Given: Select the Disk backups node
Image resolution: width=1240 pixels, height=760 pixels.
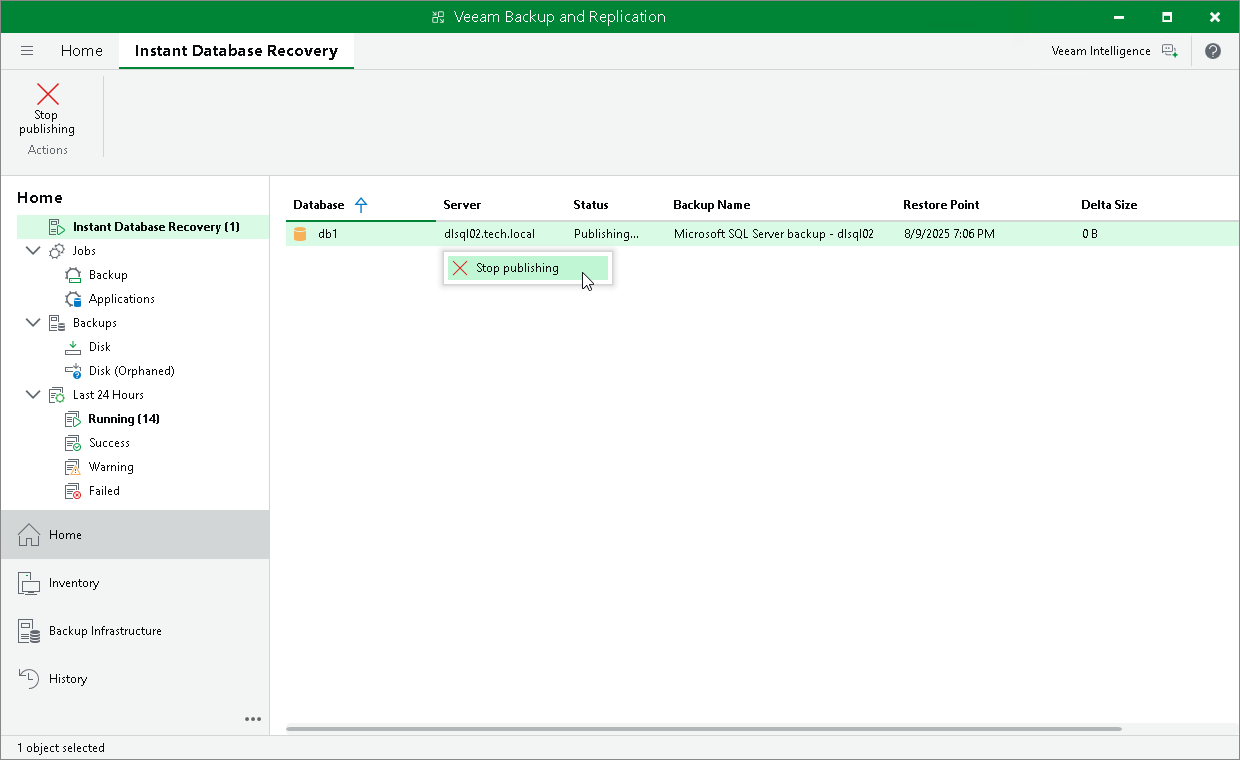Looking at the screenshot, I should pos(100,347).
